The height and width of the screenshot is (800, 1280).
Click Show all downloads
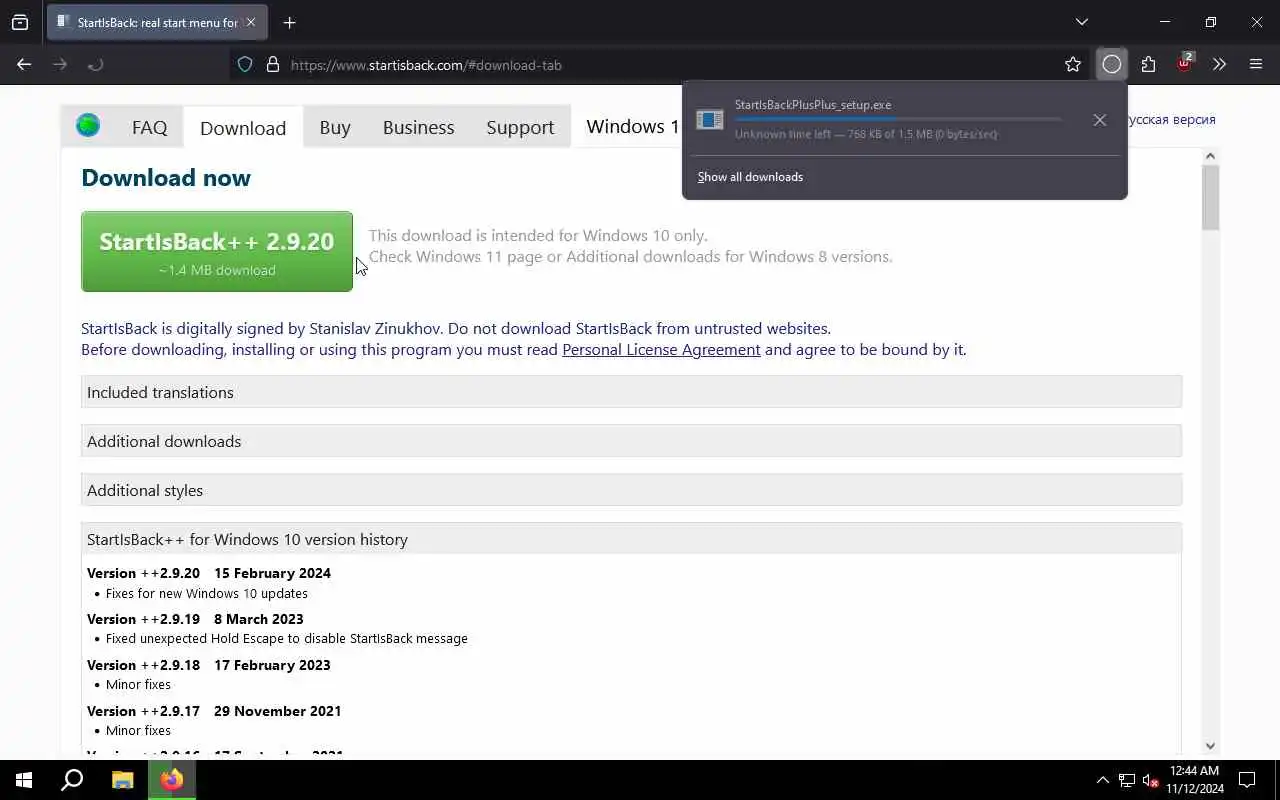pyautogui.click(x=750, y=177)
